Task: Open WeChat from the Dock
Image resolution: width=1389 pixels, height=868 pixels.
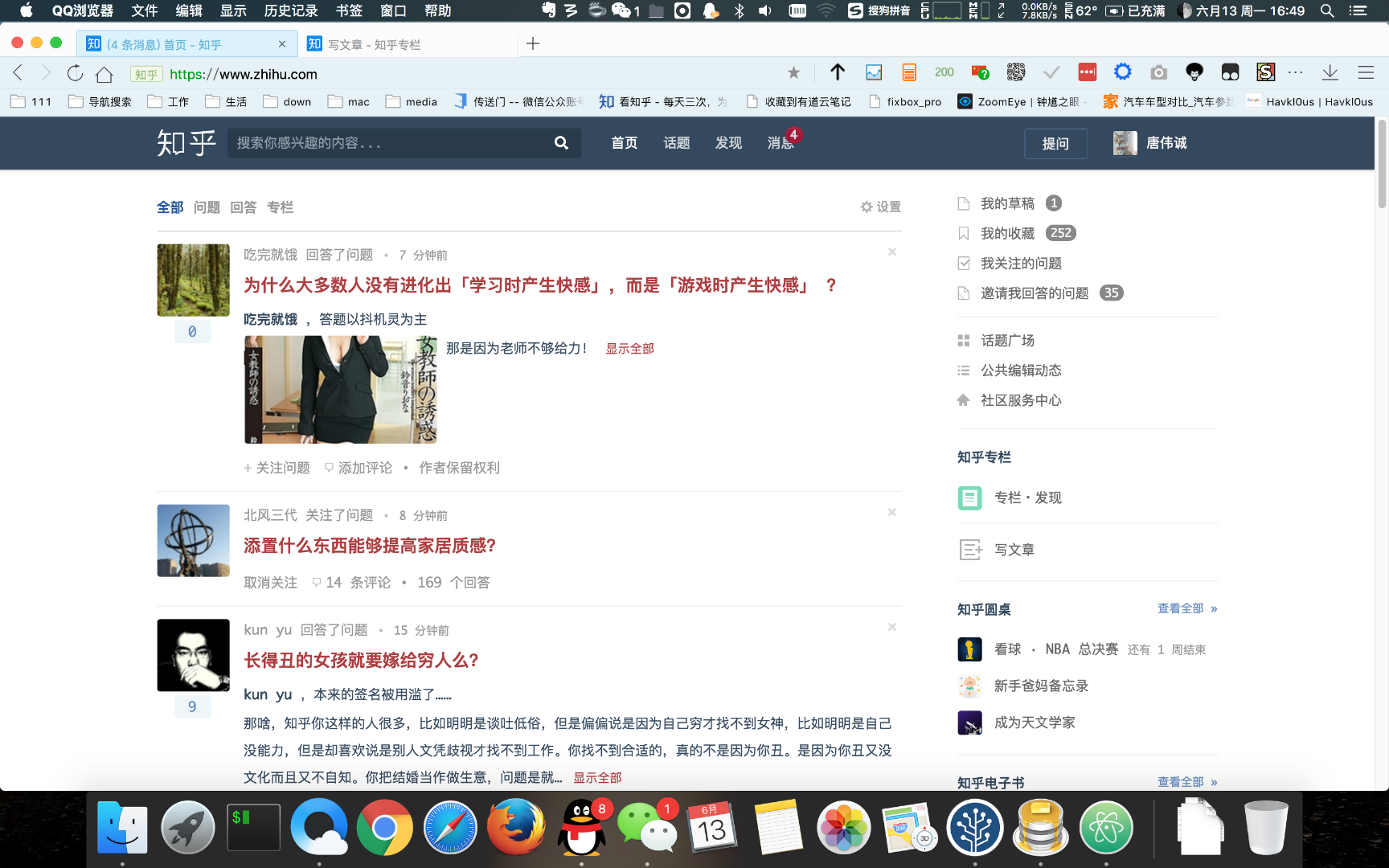Action: point(647,827)
